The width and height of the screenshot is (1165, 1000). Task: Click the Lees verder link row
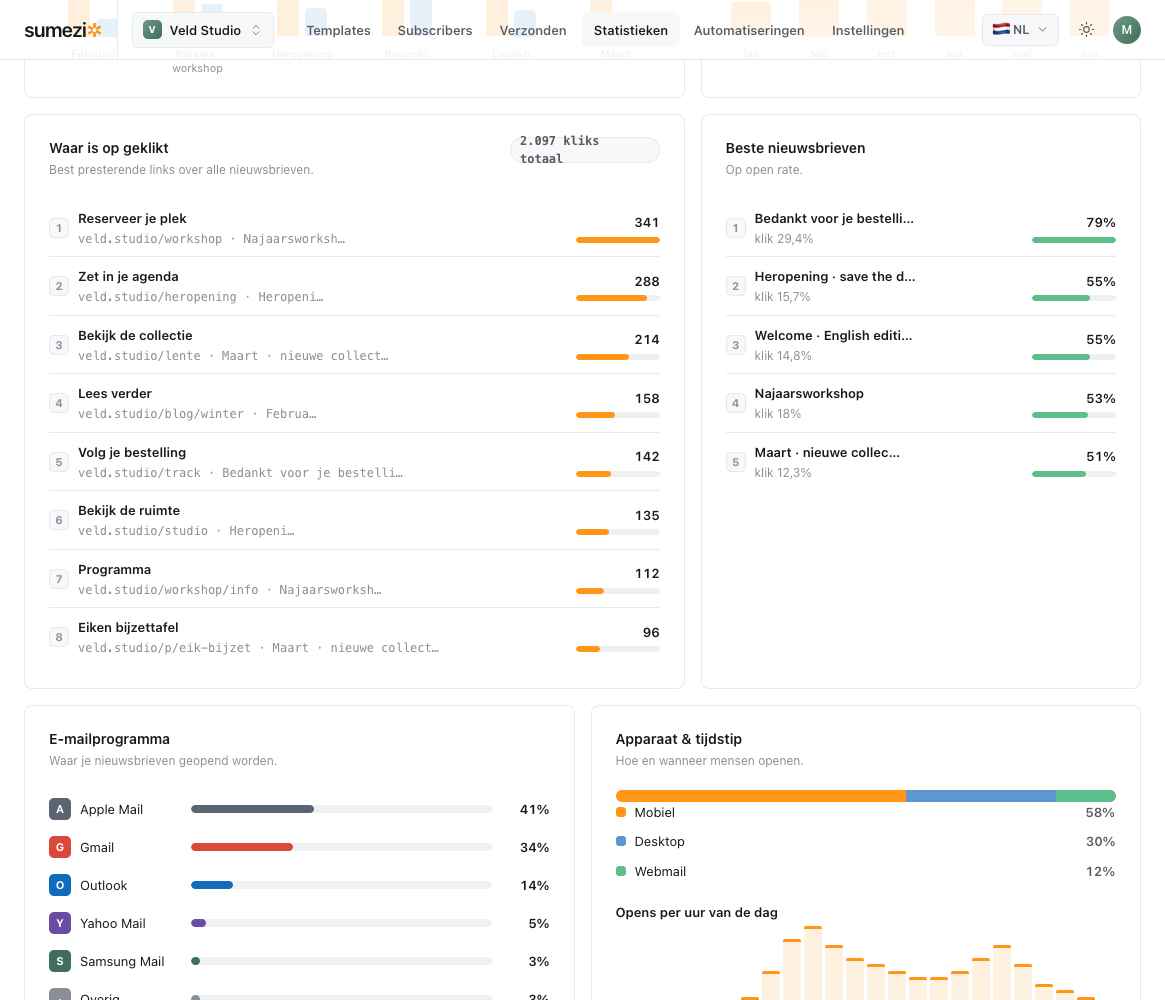354,403
